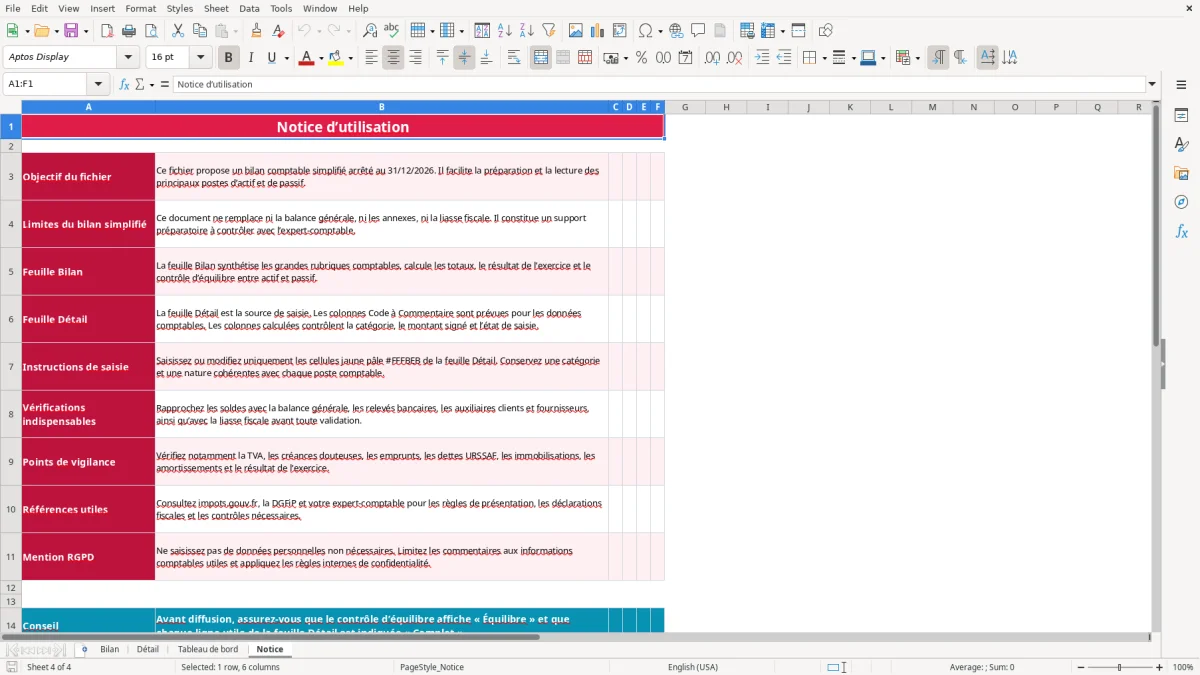Screen dimensions: 1200x675
Task: Open Conditional Formatting dropdown arrow
Action: pyautogui.click(x=917, y=58)
